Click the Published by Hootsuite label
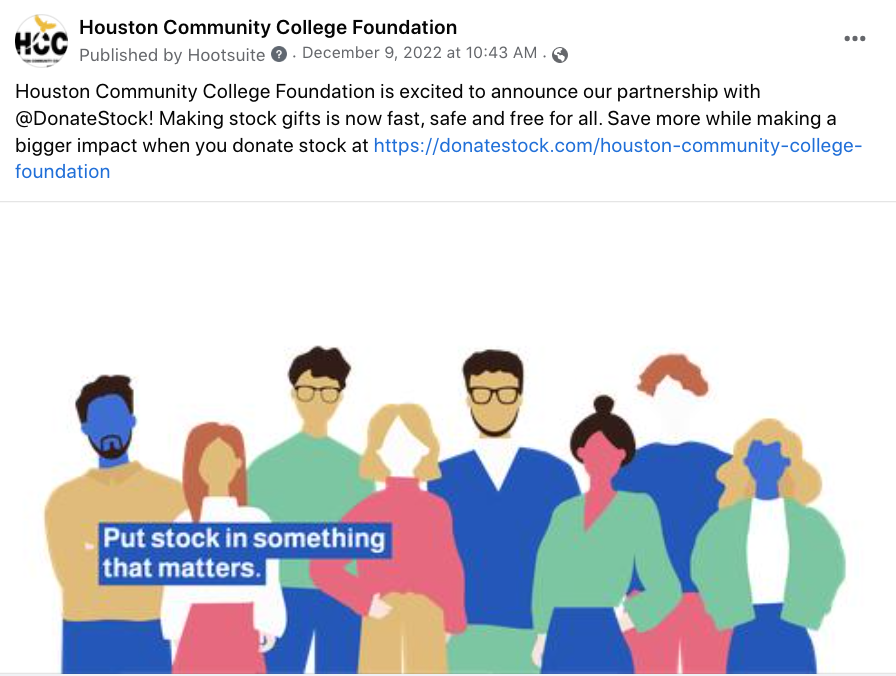Image resolution: width=896 pixels, height=676 pixels. [x=172, y=55]
